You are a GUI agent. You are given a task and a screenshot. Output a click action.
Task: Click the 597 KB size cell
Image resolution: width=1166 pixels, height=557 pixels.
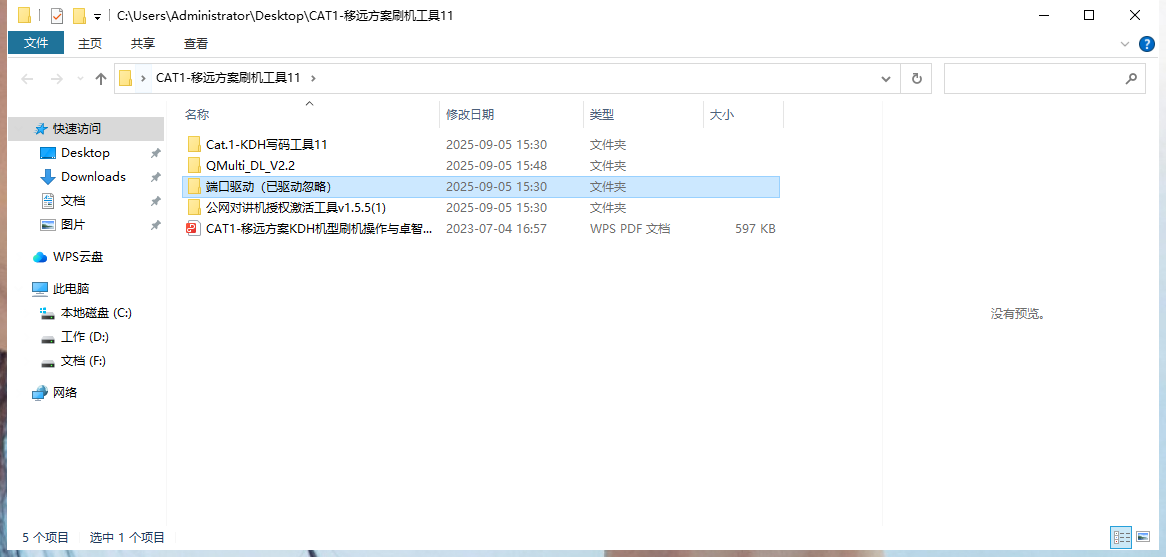755,228
